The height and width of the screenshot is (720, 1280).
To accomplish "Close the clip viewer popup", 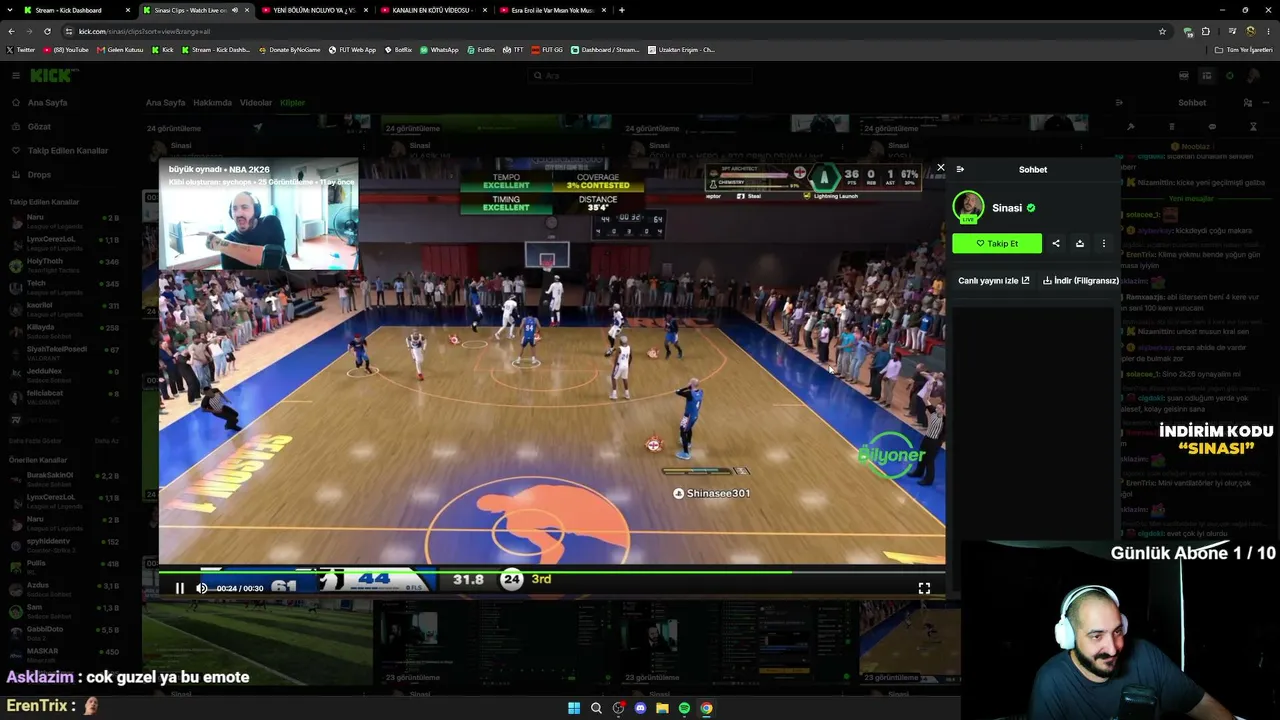I will tap(940, 168).
